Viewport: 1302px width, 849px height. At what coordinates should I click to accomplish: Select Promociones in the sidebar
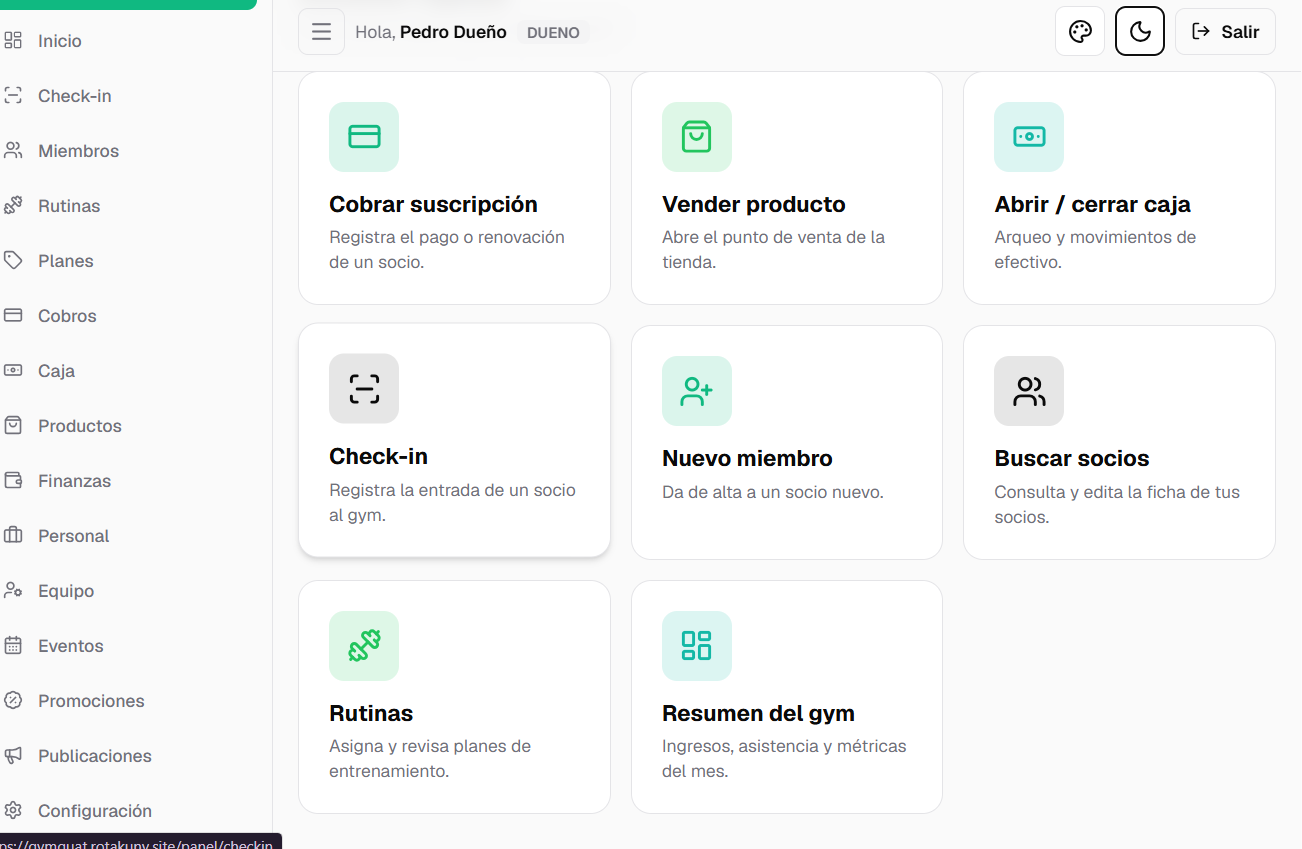click(x=91, y=701)
